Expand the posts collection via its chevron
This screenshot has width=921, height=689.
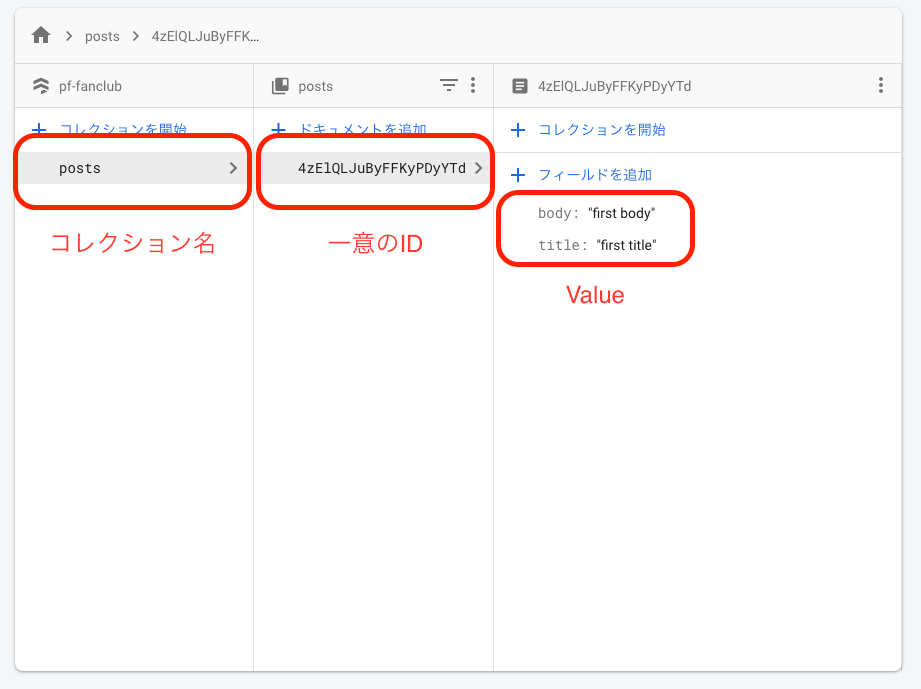(x=233, y=168)
